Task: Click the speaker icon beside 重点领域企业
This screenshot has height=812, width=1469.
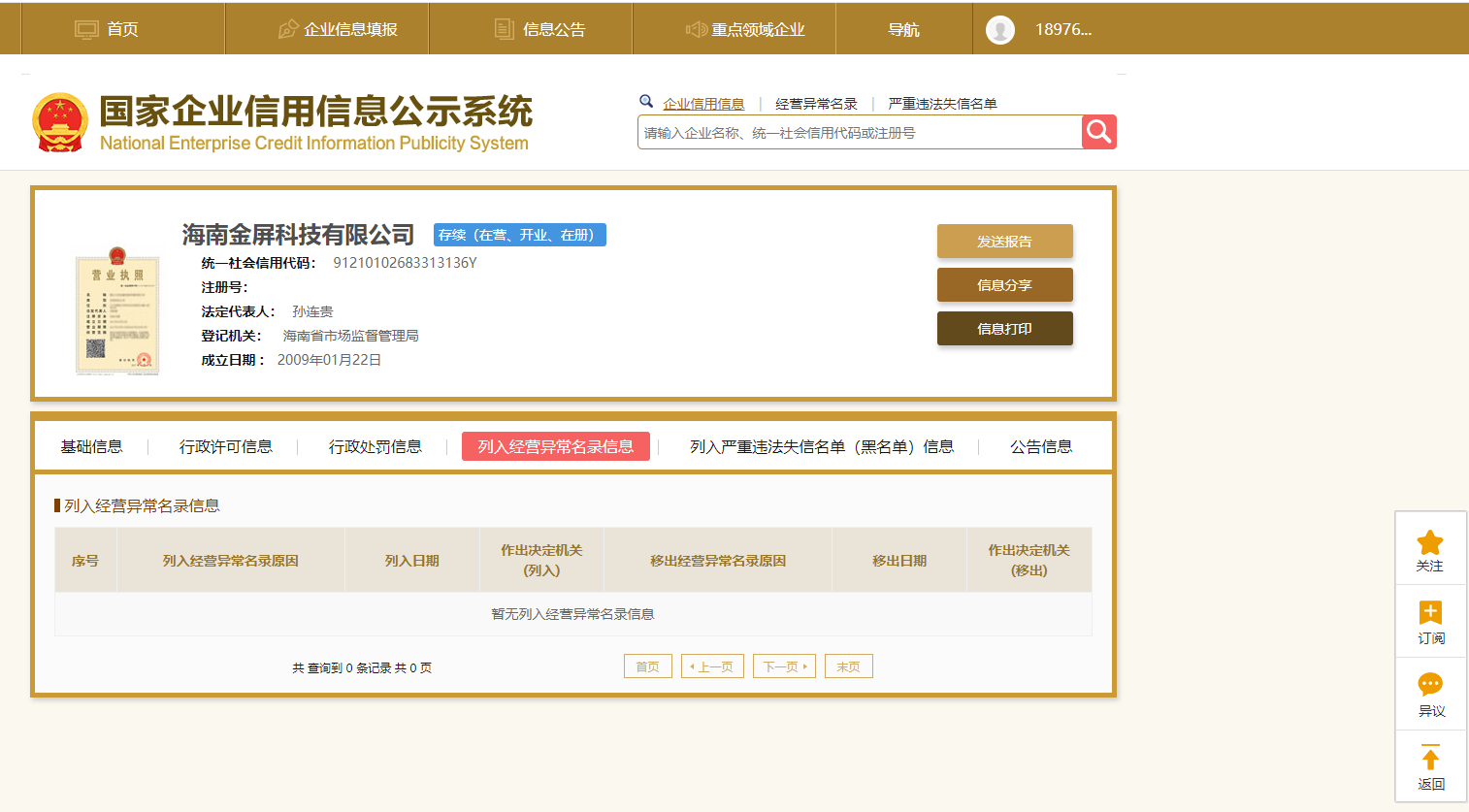Action: [696, 30]
